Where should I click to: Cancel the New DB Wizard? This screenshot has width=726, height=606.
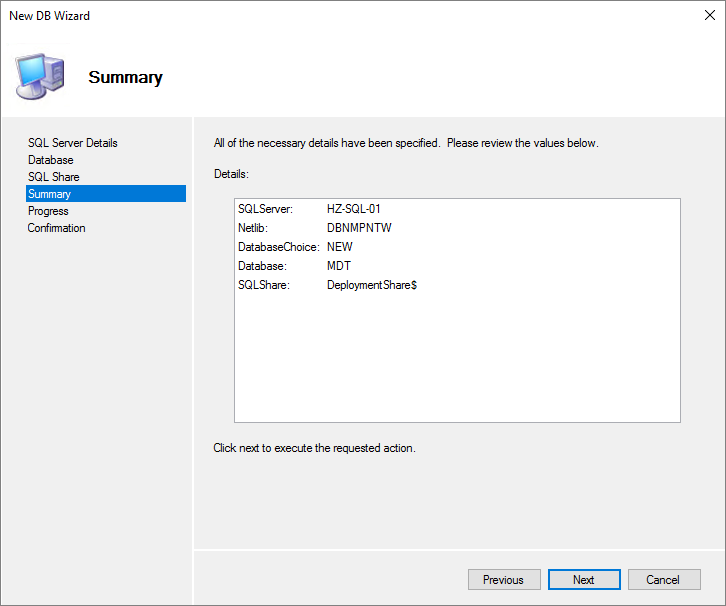click(662, 580)
